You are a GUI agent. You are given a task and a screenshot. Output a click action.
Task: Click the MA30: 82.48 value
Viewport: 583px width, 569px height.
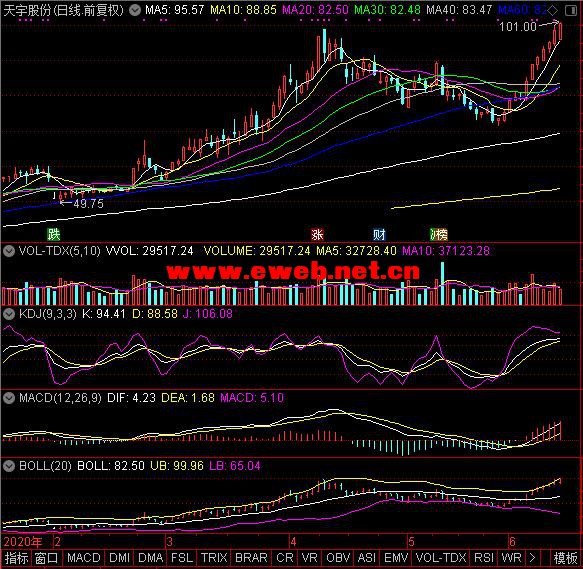pos(387,10)
